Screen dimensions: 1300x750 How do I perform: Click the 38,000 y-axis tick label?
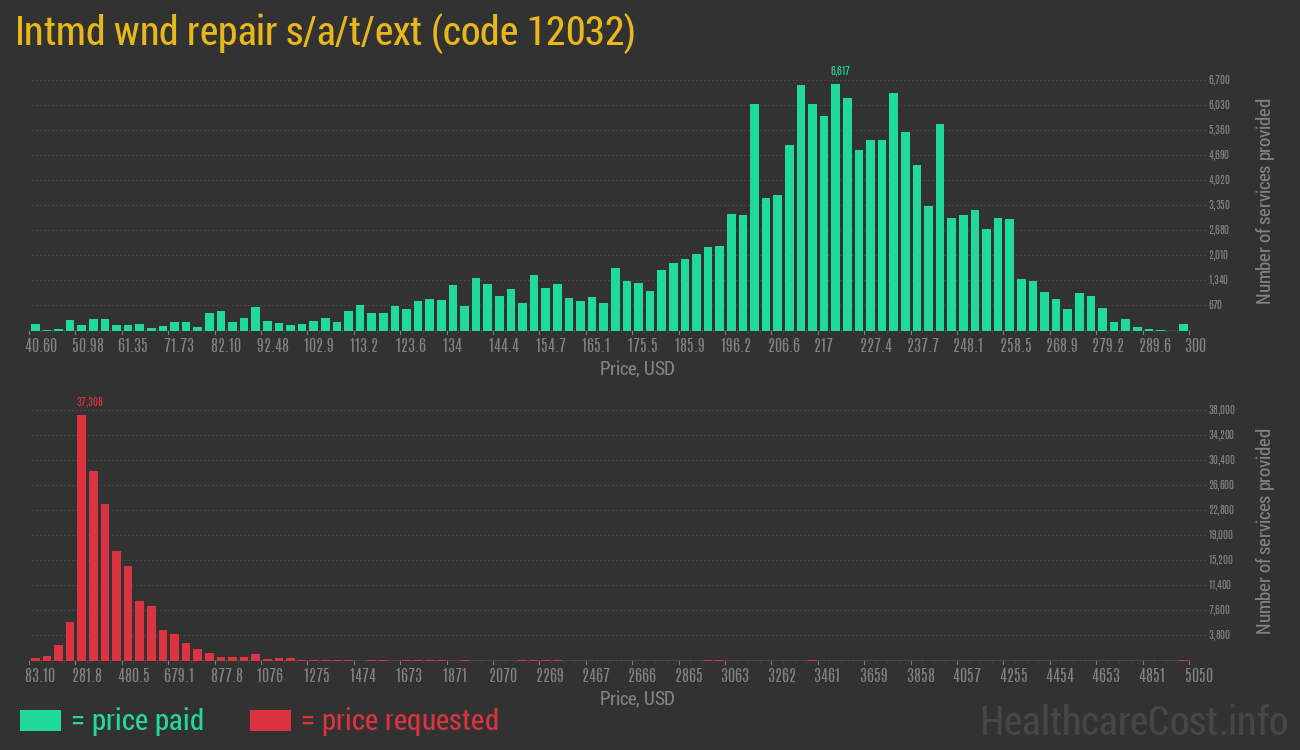[x=1221, y=410]
